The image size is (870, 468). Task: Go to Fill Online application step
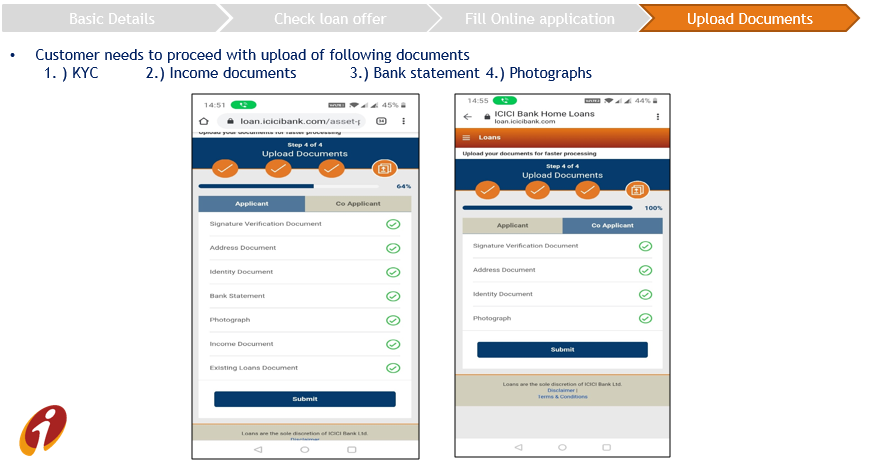539,18
